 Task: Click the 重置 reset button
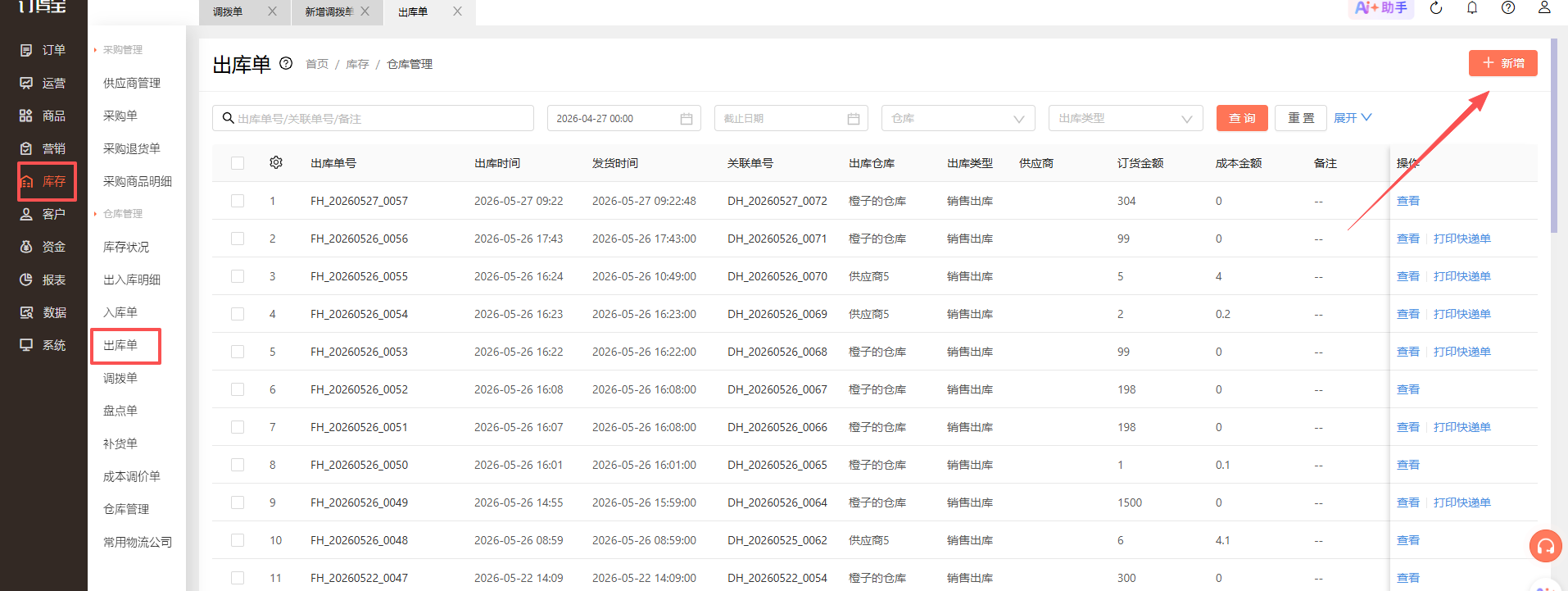[x=1301, y=118]
